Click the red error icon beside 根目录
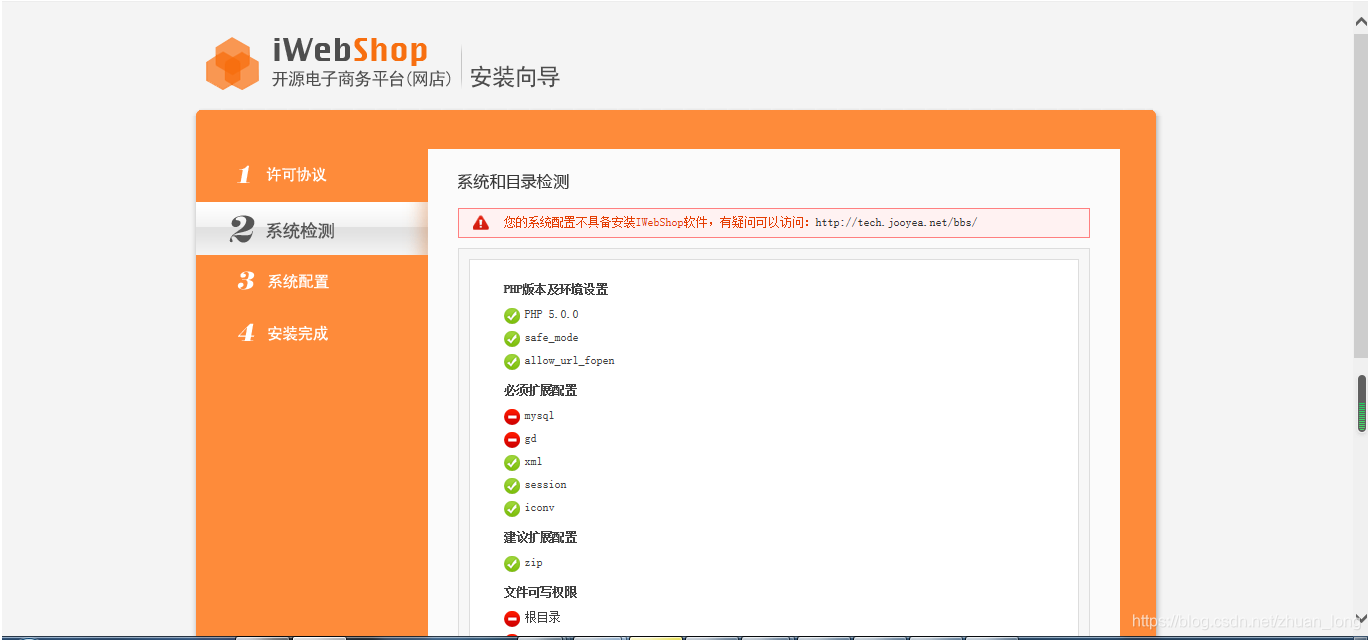This screenshot has height=640, width=1370. pos(512,618)
